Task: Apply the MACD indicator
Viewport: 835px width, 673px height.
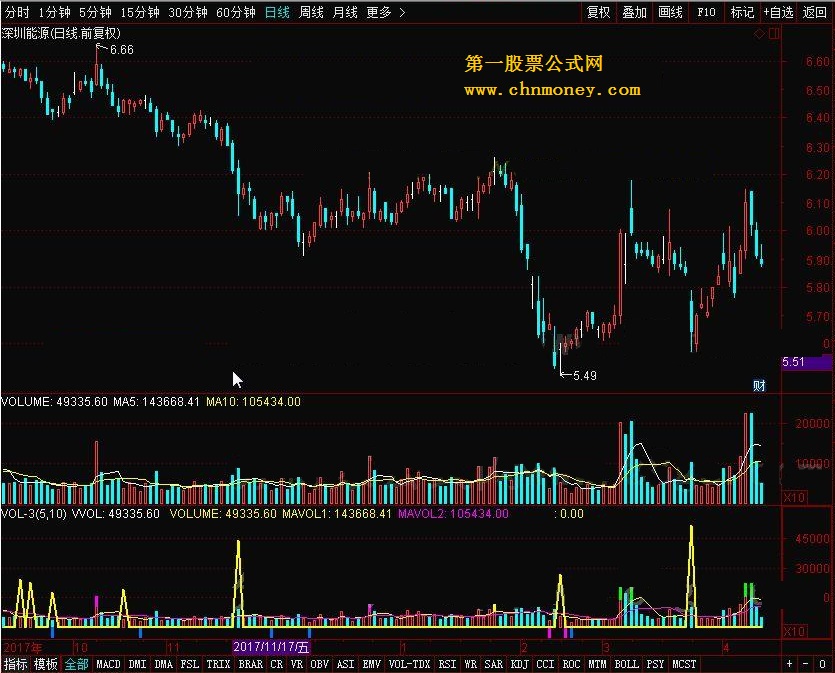Action: 108,664
